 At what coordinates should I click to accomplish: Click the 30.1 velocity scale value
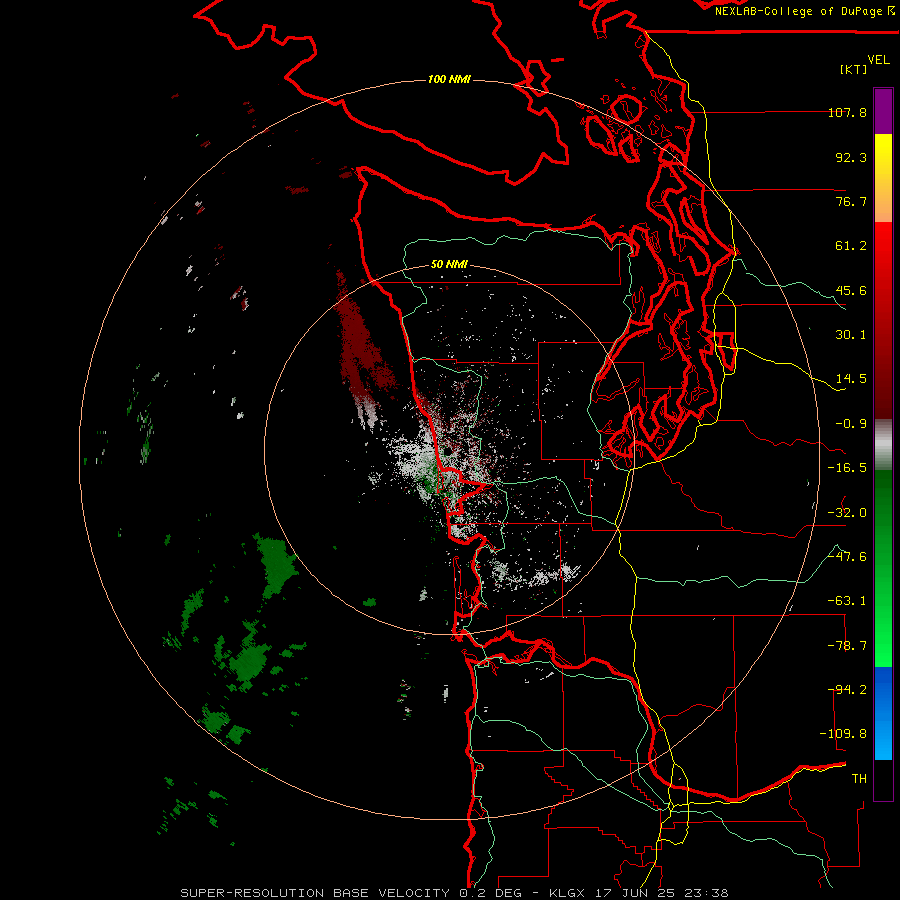click(x=851, y=335)
